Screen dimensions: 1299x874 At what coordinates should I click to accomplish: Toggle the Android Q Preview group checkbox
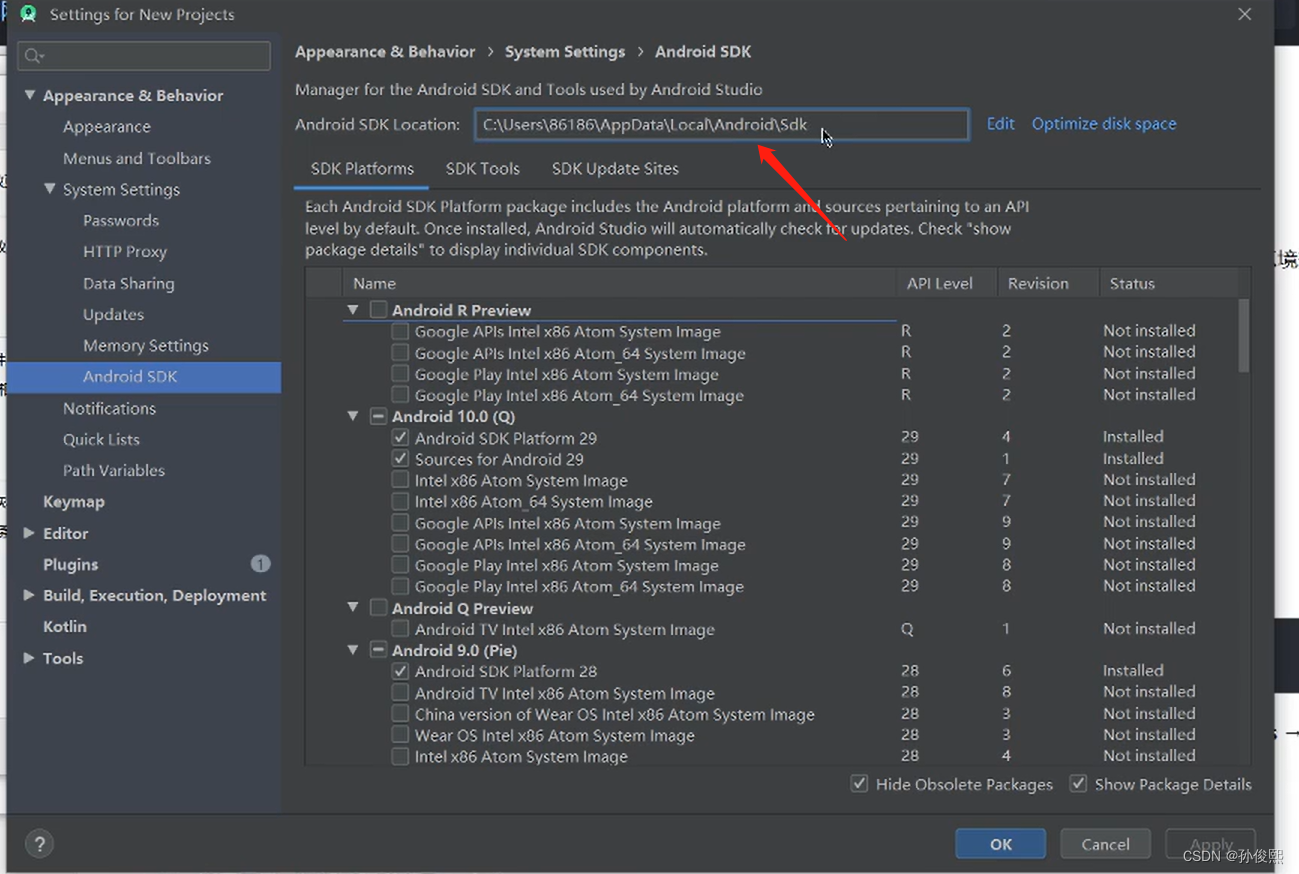click(378, 608)
